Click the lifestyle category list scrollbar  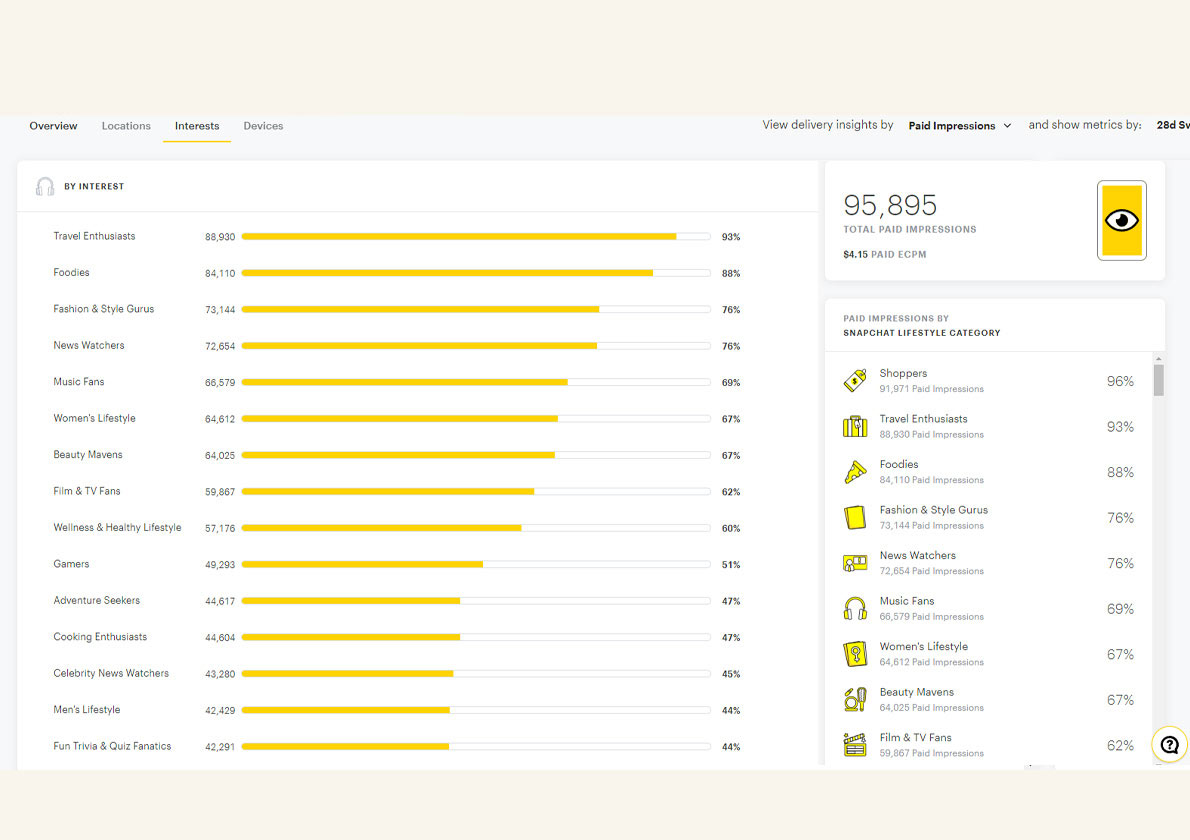coord(1158,380)
